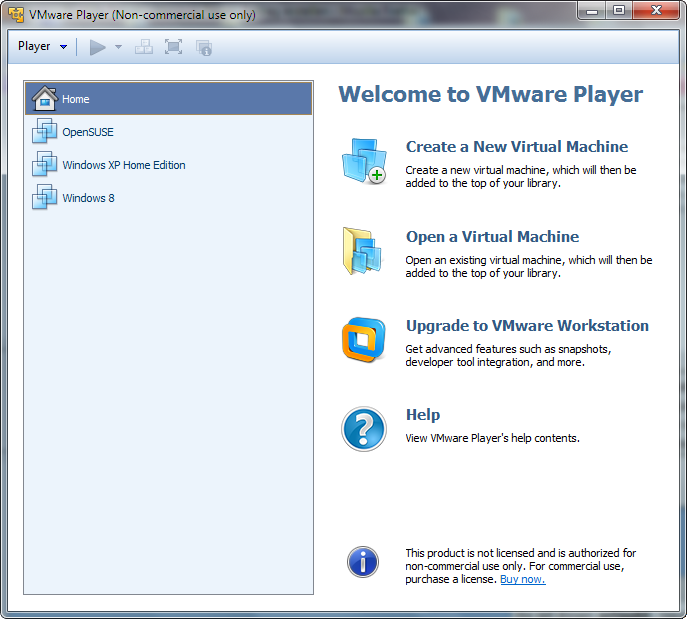Click the OpenSUSE VM icon
687x619 pixels.
click(x=44, y=131)
